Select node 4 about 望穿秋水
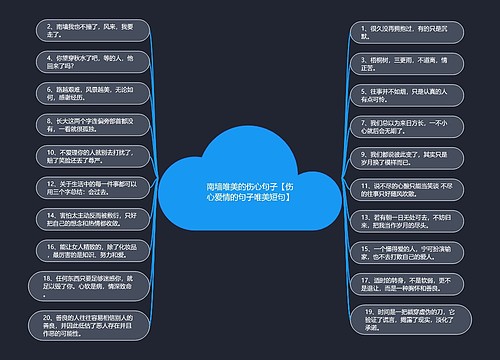The height and width of the screenshot is (360, 500). (93, 62)
